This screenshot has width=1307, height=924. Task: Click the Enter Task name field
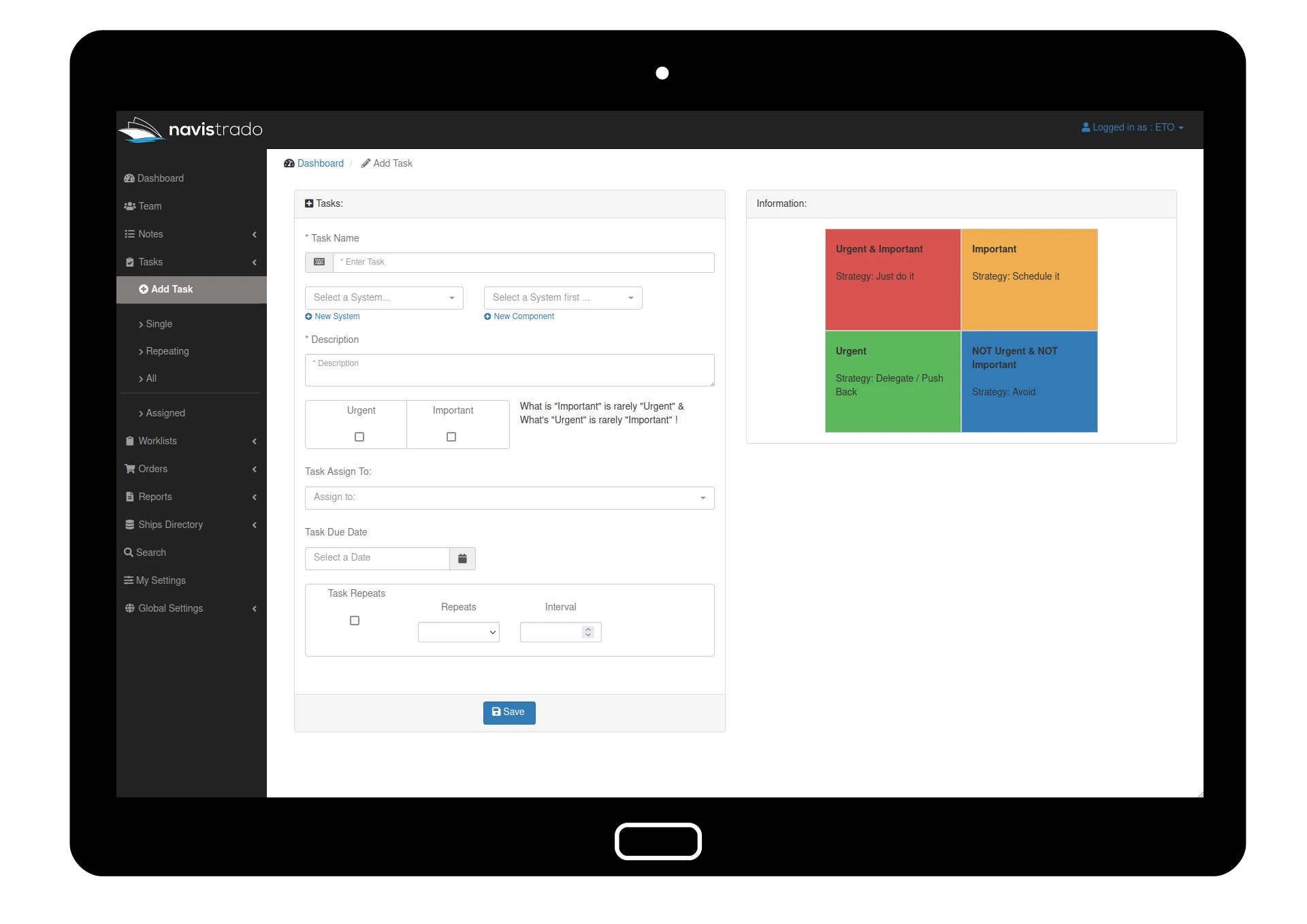(523, 263)
